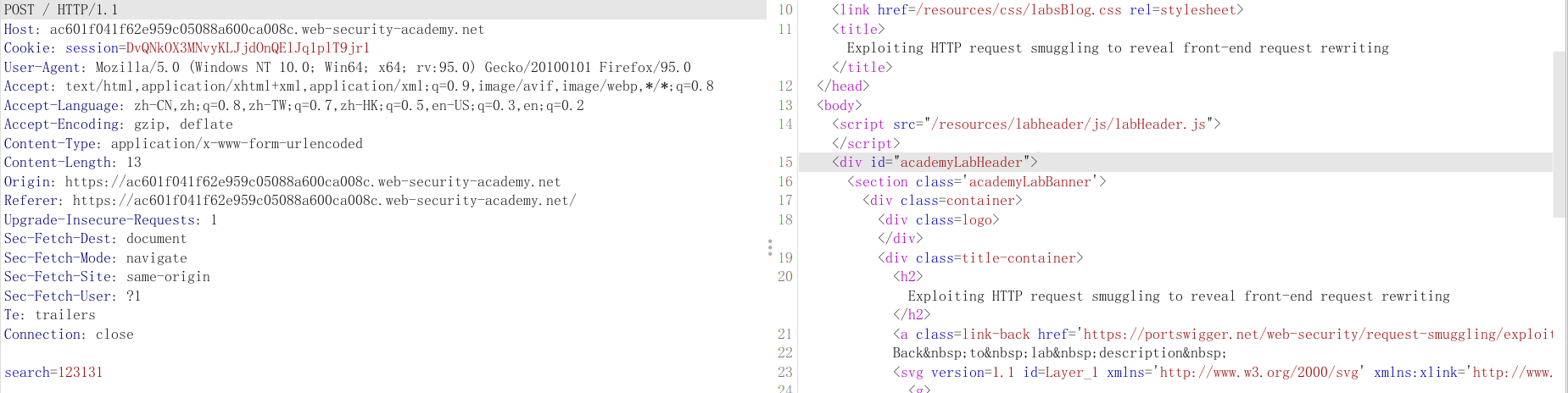Click the heading text inside the h2 element
Image resolution: width=1568 pixels, height=393 pixels.
[1179, 296]
